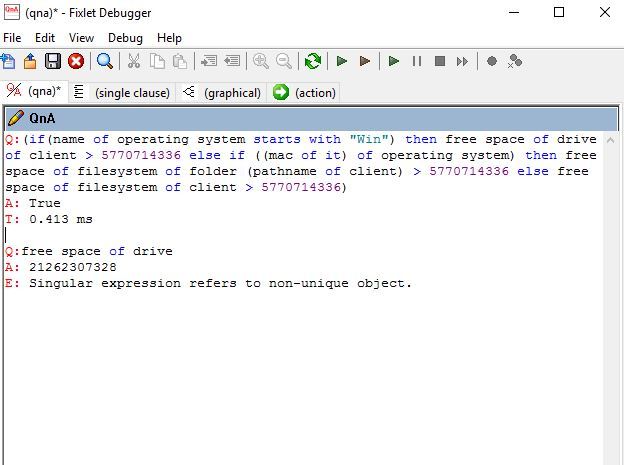Screen dimensions: 624x465
Task: Toggle breakpoint with the circle icon
Action: [492, 61]
